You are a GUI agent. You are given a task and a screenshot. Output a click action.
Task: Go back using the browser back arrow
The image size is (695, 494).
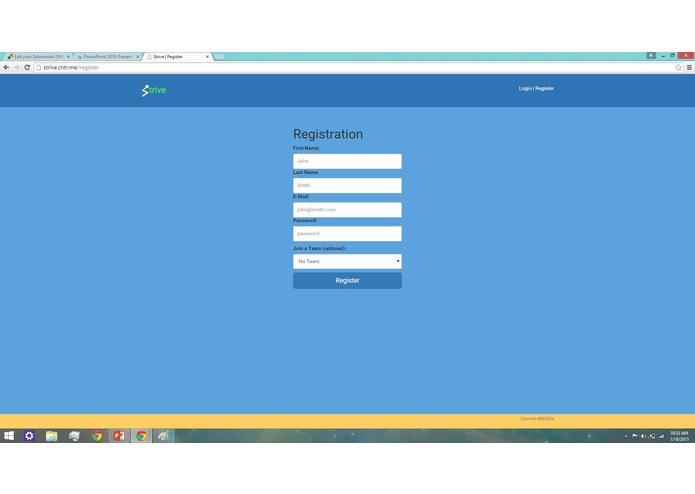tap(6, 67)
